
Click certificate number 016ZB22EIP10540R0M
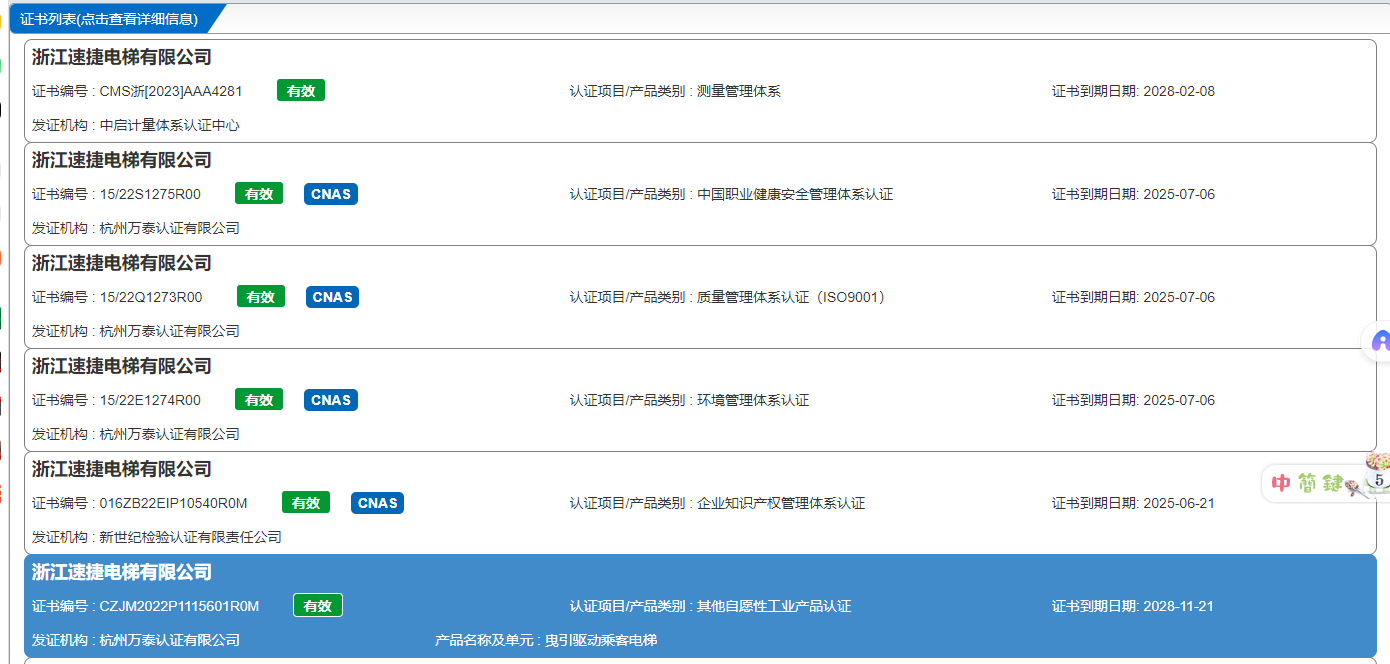174,503
